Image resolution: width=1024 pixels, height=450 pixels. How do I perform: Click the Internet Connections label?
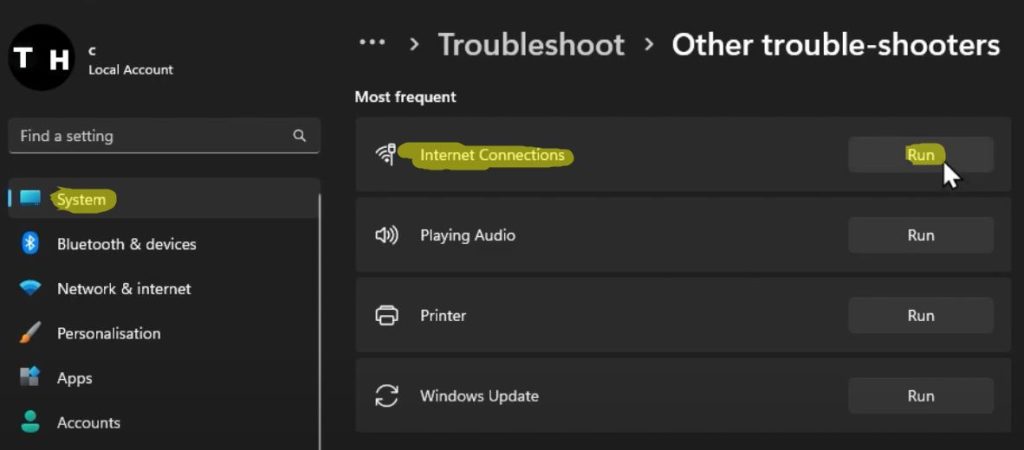pos(492,155)
